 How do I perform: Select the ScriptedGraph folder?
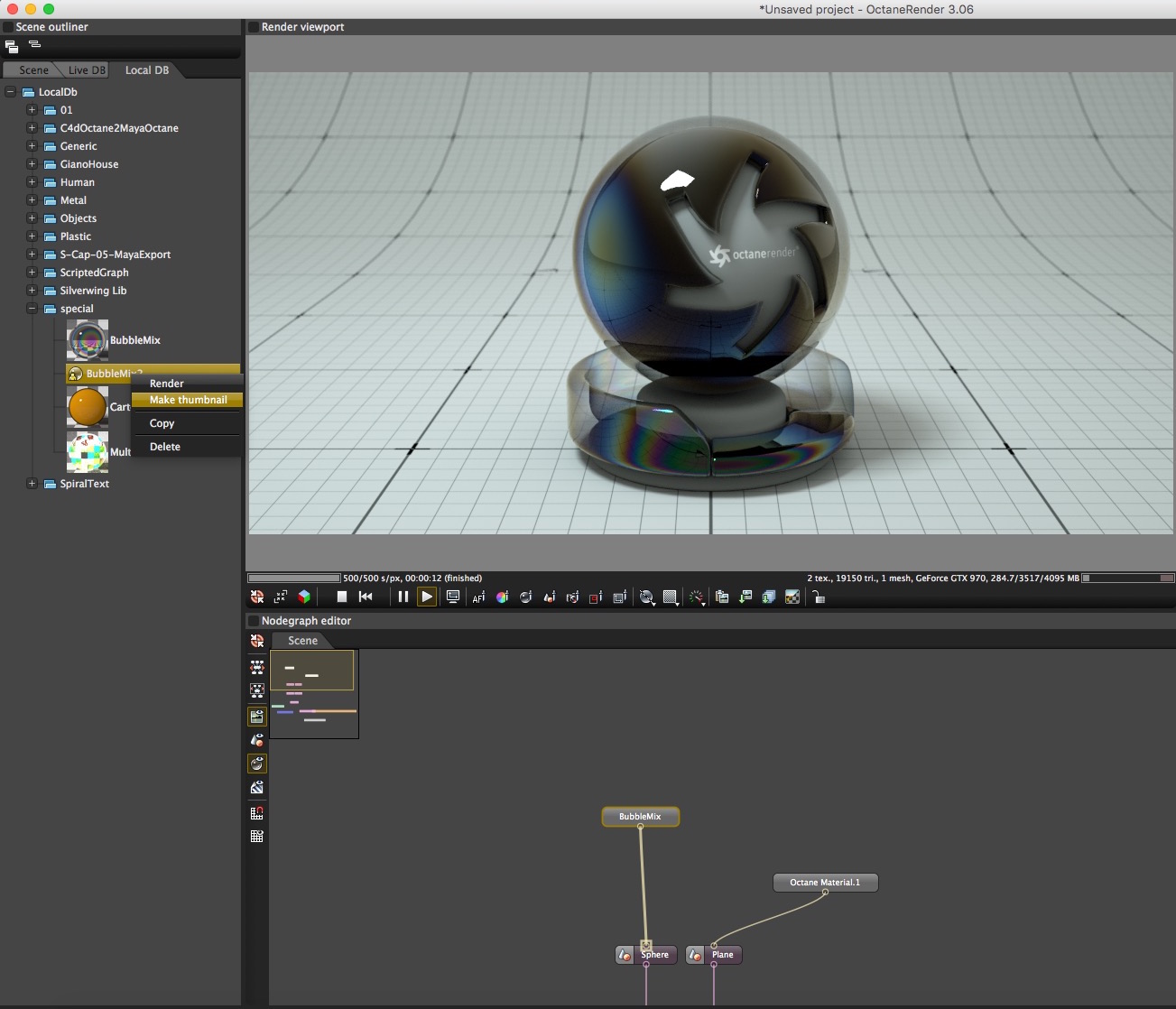click(94, 273)
